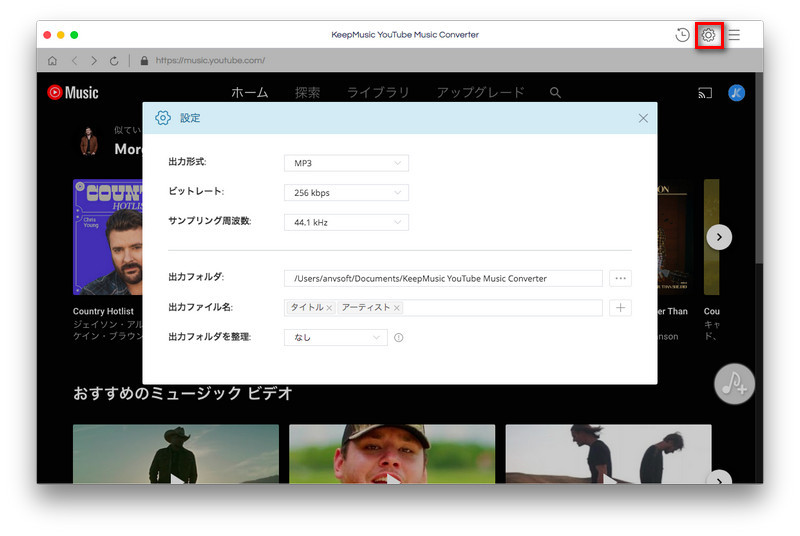This screenshot has width=800, height=536.
Task: Remove the アーティスト tag
Action: tap(396, 308)
